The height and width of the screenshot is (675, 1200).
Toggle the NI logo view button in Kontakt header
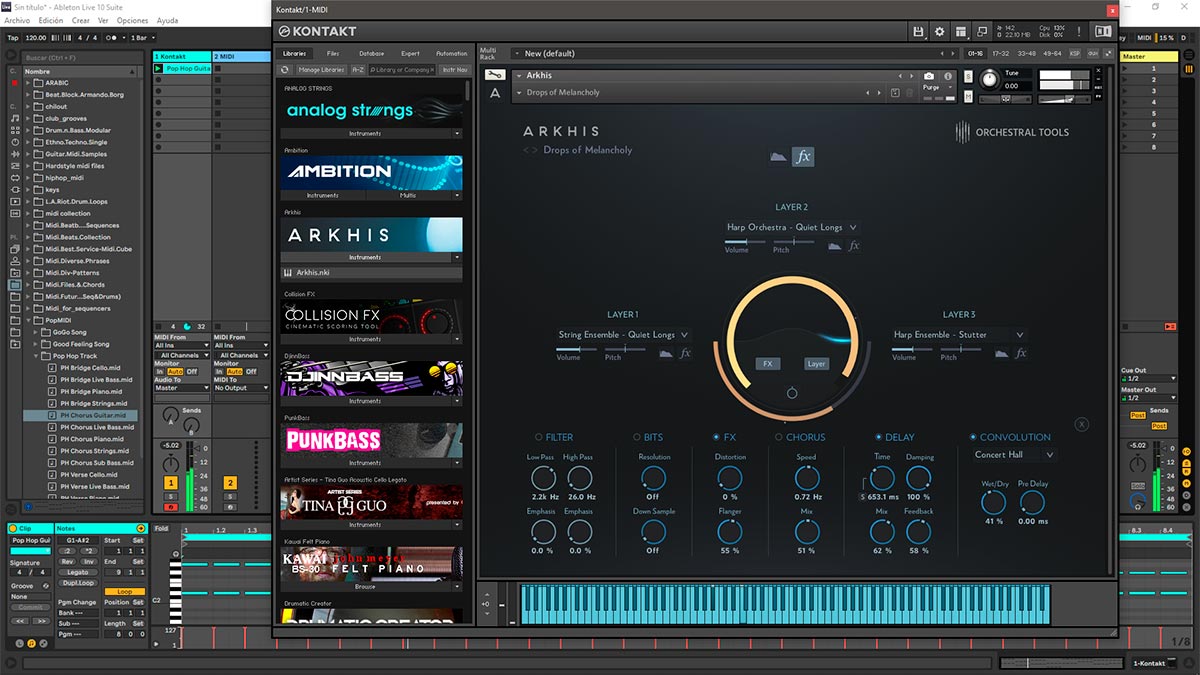[x=1103, y=32]
